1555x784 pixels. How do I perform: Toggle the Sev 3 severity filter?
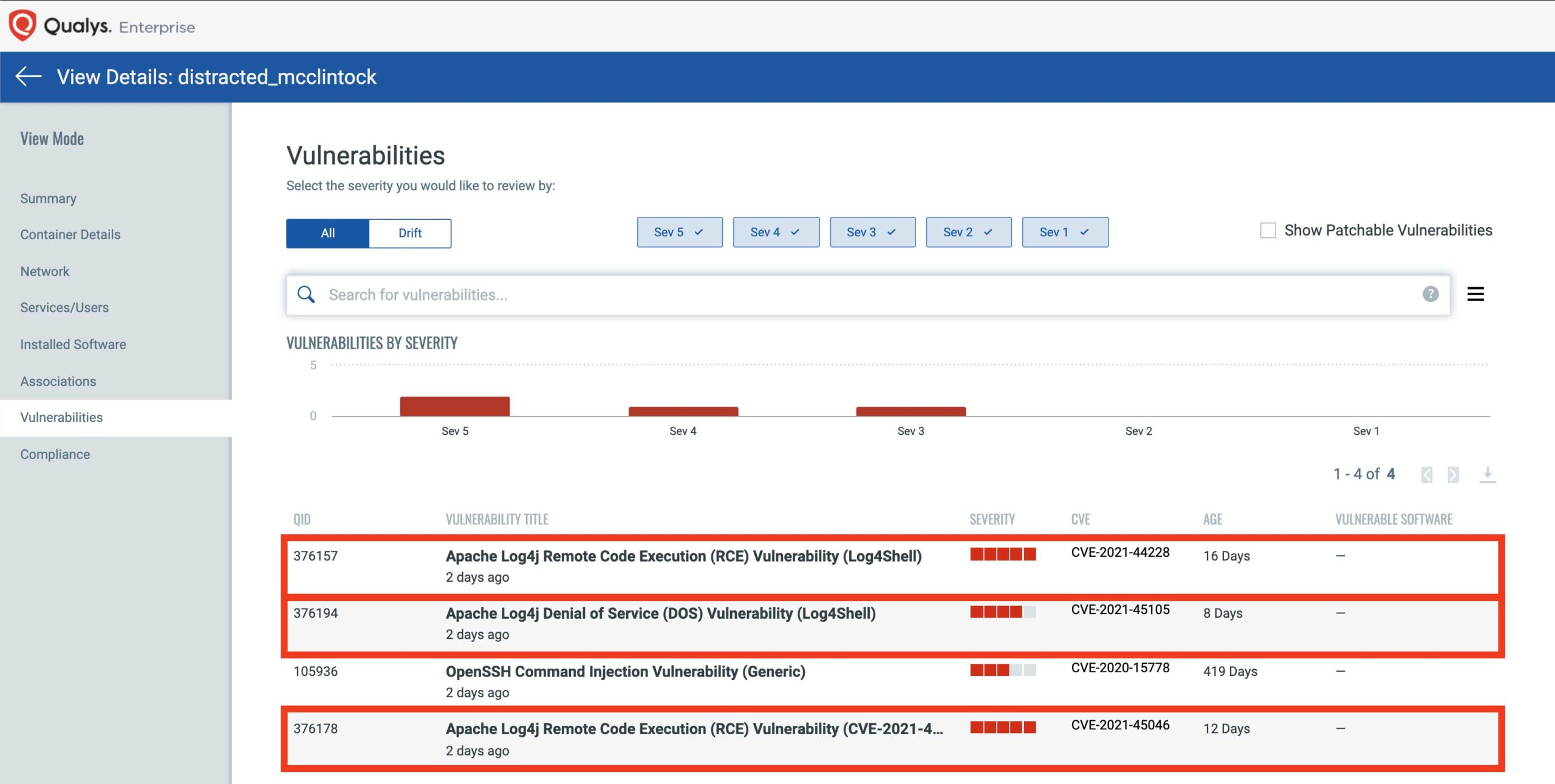(x=872, y=232)
